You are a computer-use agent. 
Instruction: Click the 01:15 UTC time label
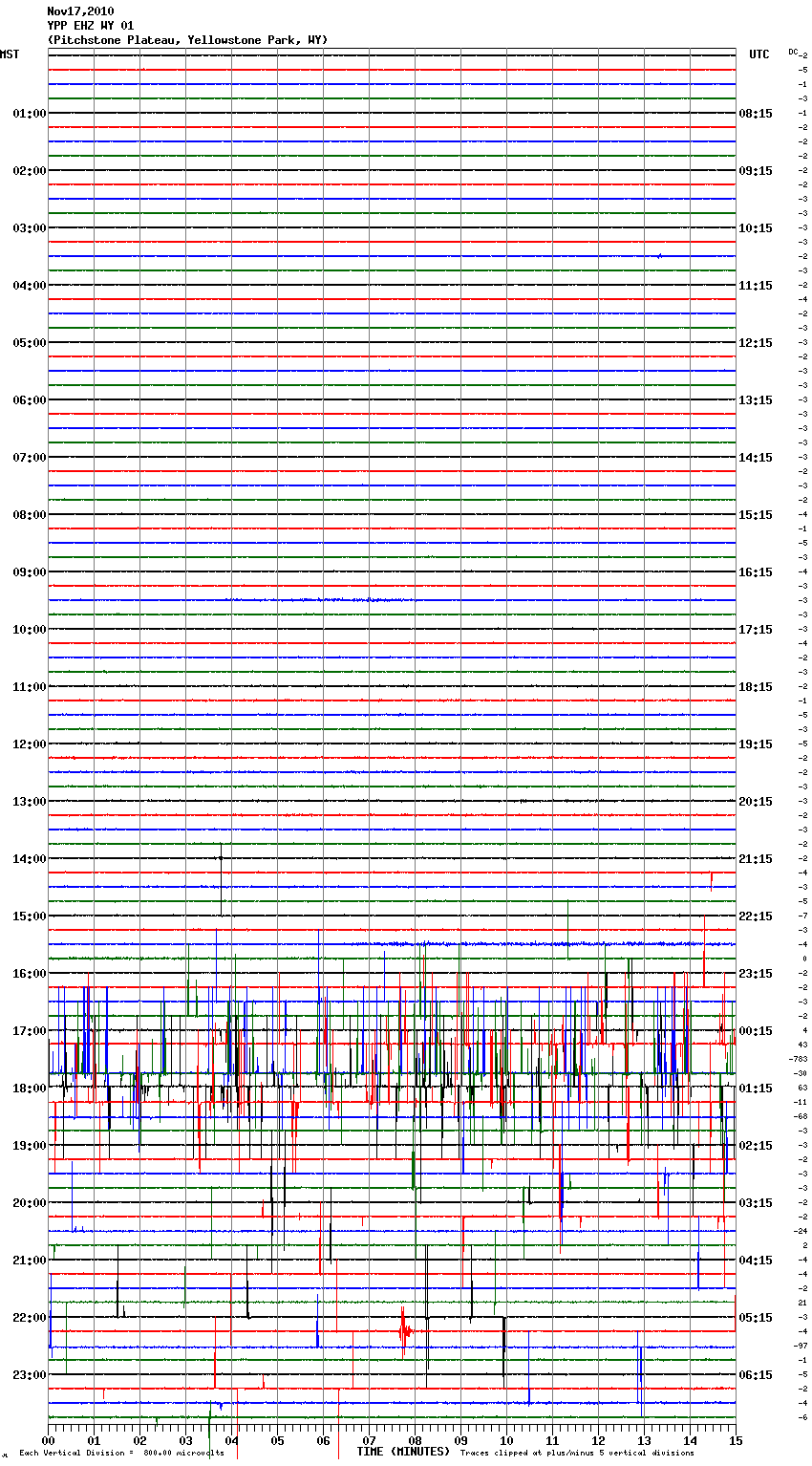pos(756,1089)
